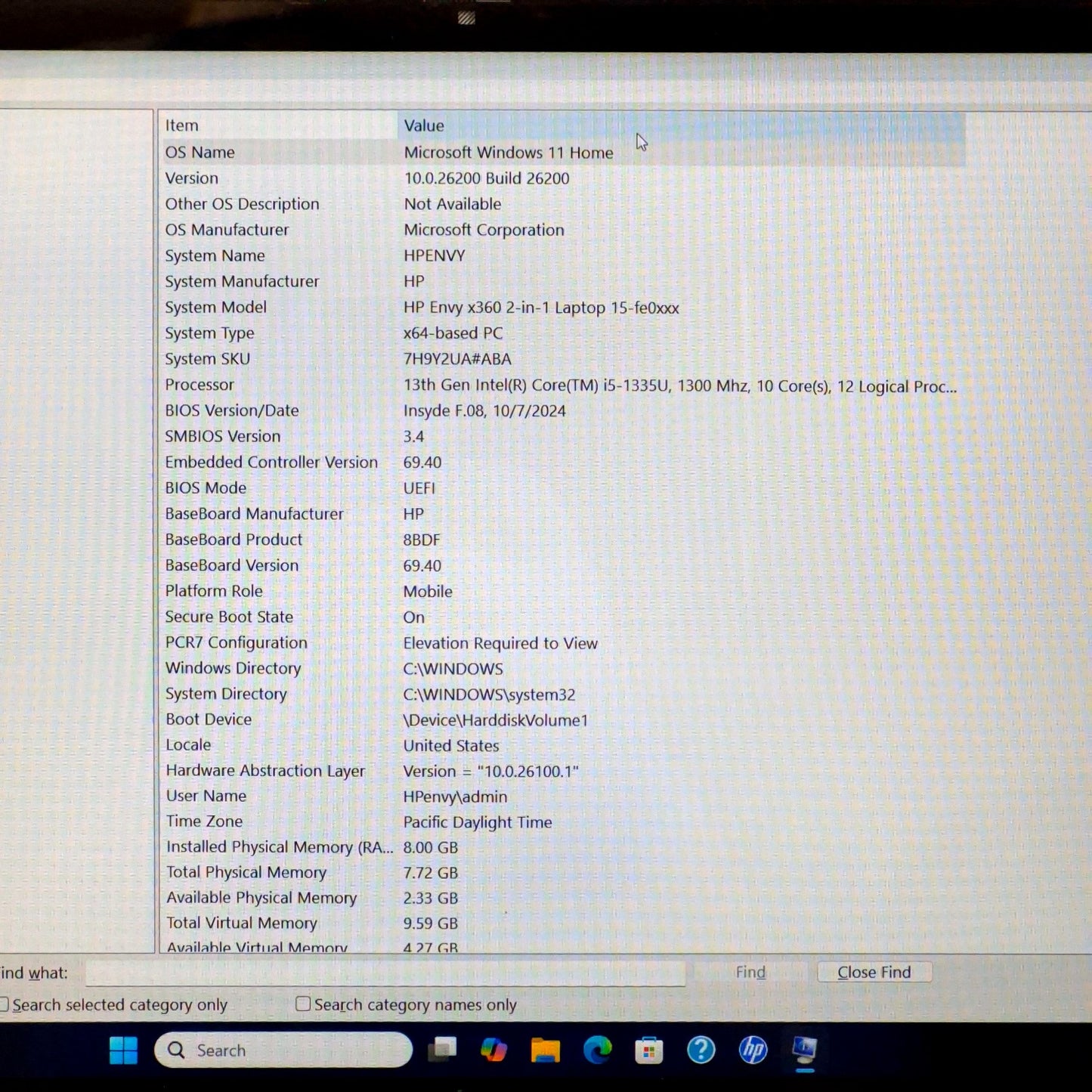Select the BaseBoard Version row

(562, 565)
